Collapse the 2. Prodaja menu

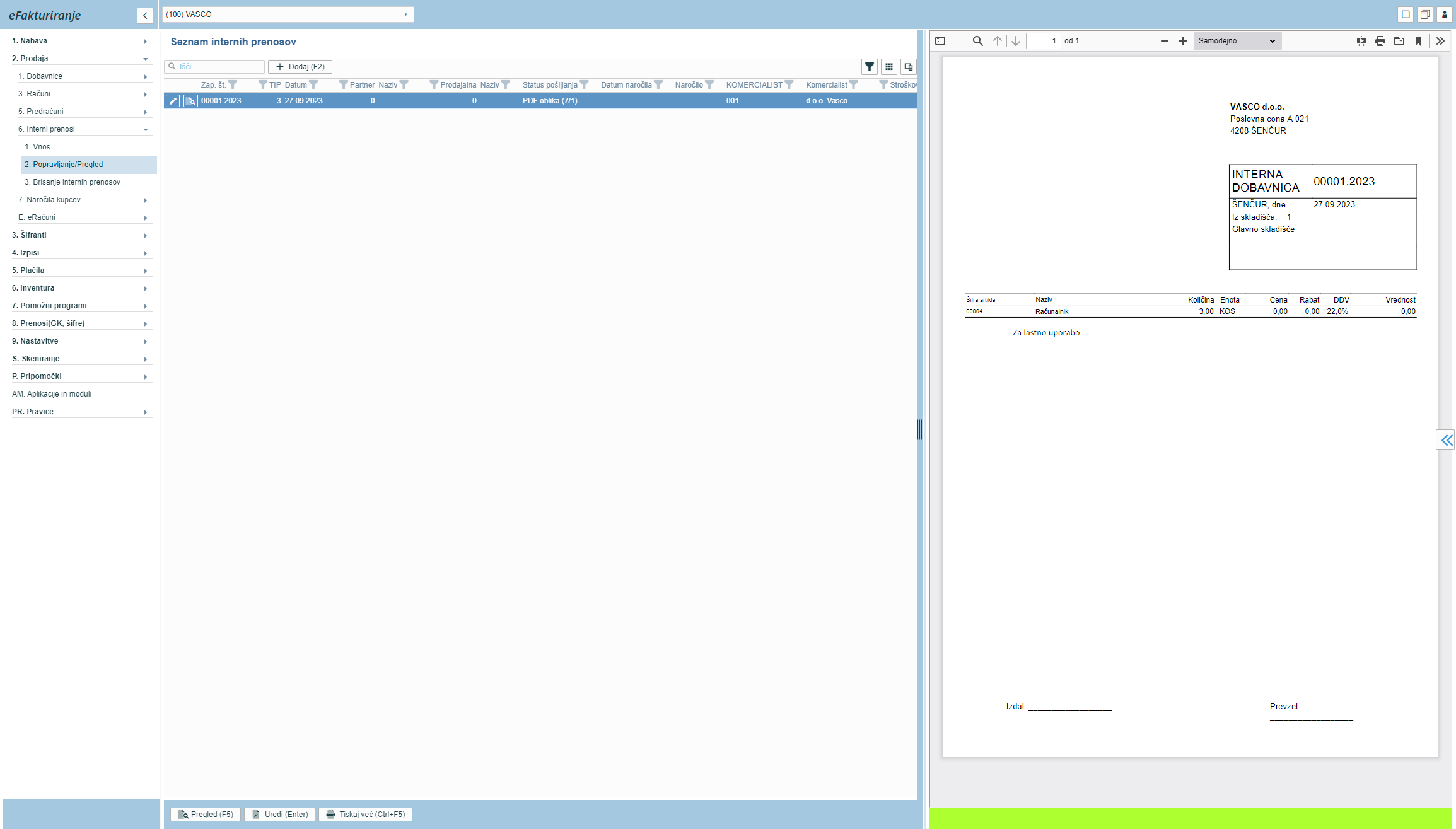(x=81, y=59)
